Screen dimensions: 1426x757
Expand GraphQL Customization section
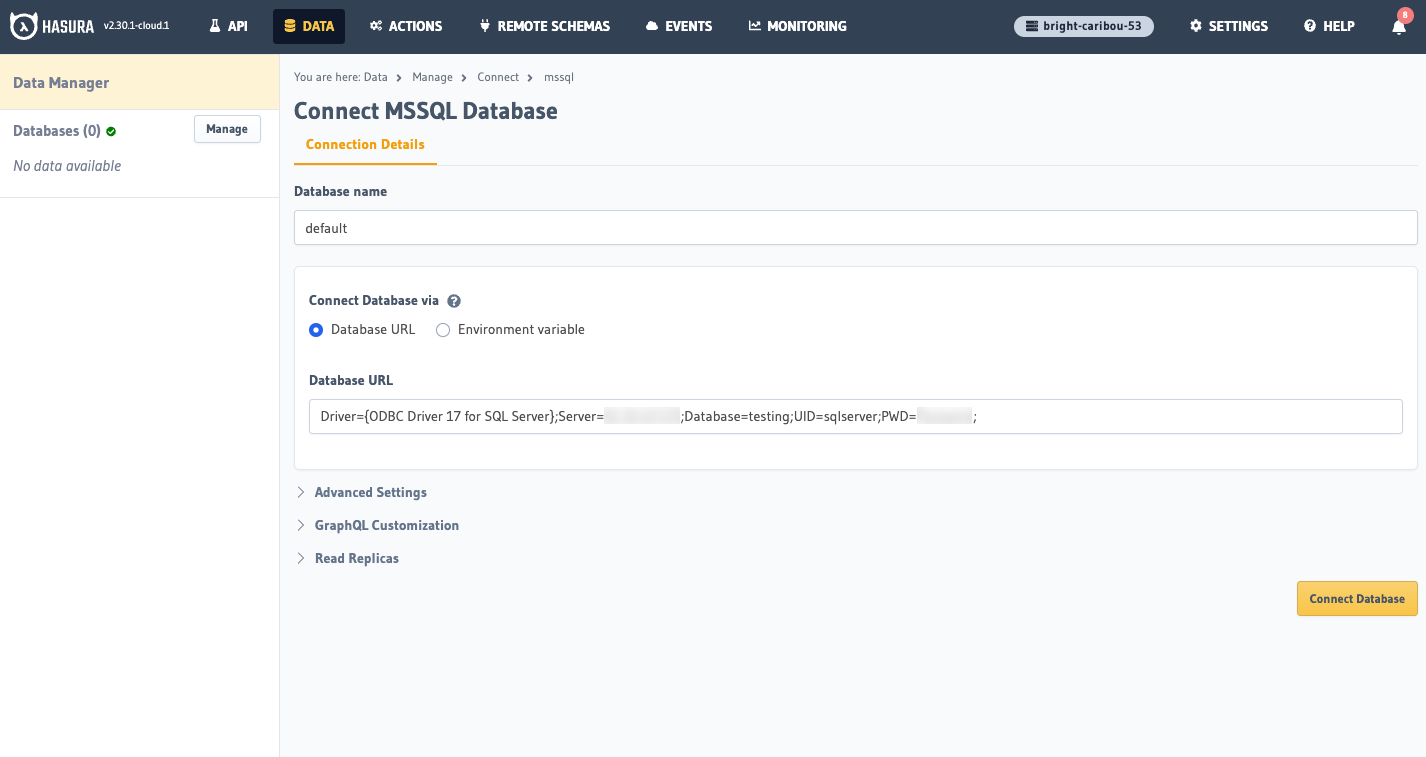pos(378,526)
